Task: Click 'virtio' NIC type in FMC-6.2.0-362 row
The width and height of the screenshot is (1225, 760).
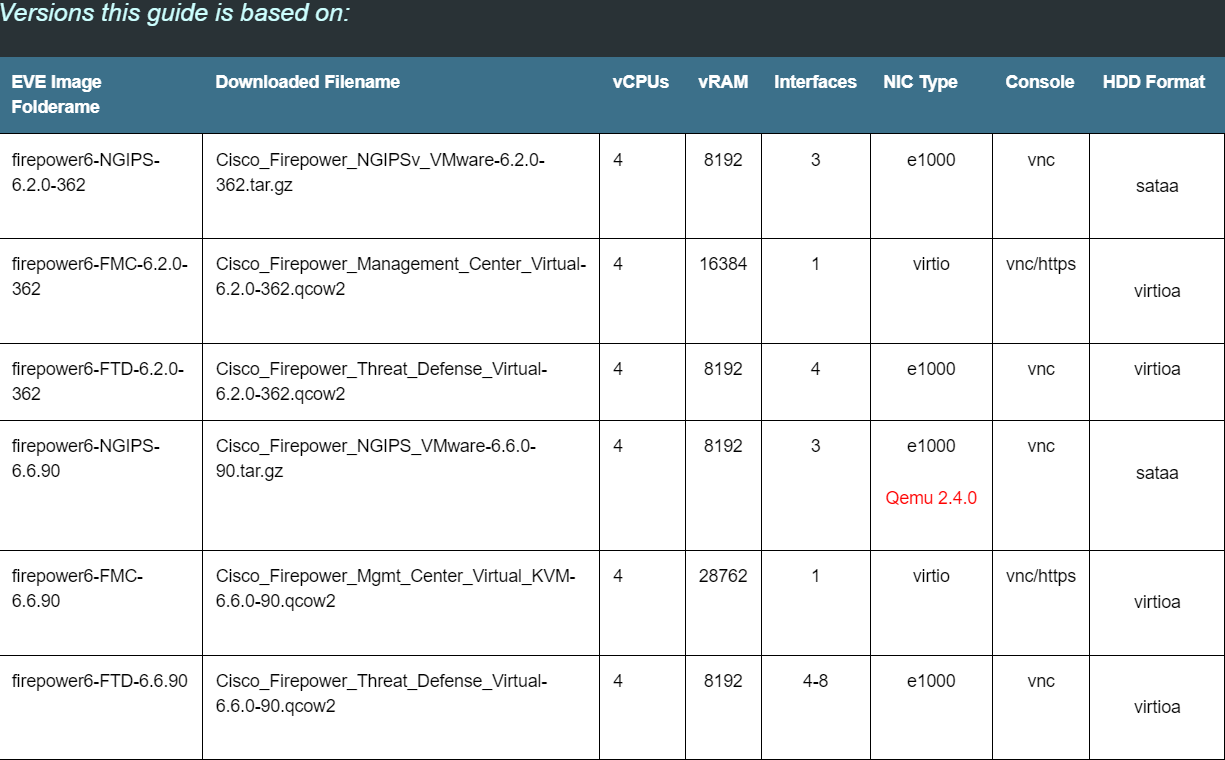Action: coord(931,265)
